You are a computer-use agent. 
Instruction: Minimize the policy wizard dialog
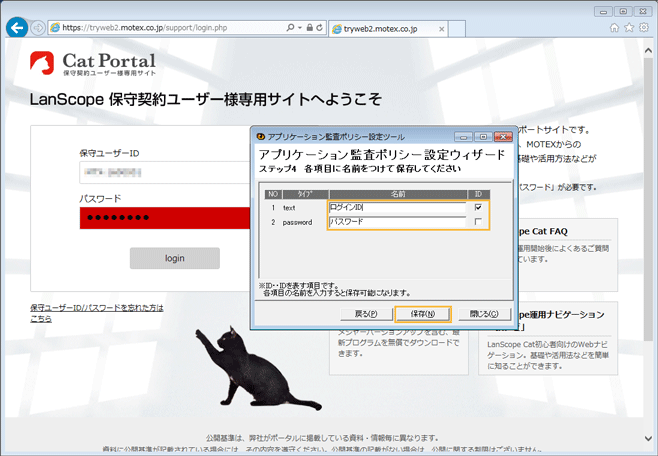(463, 137)
